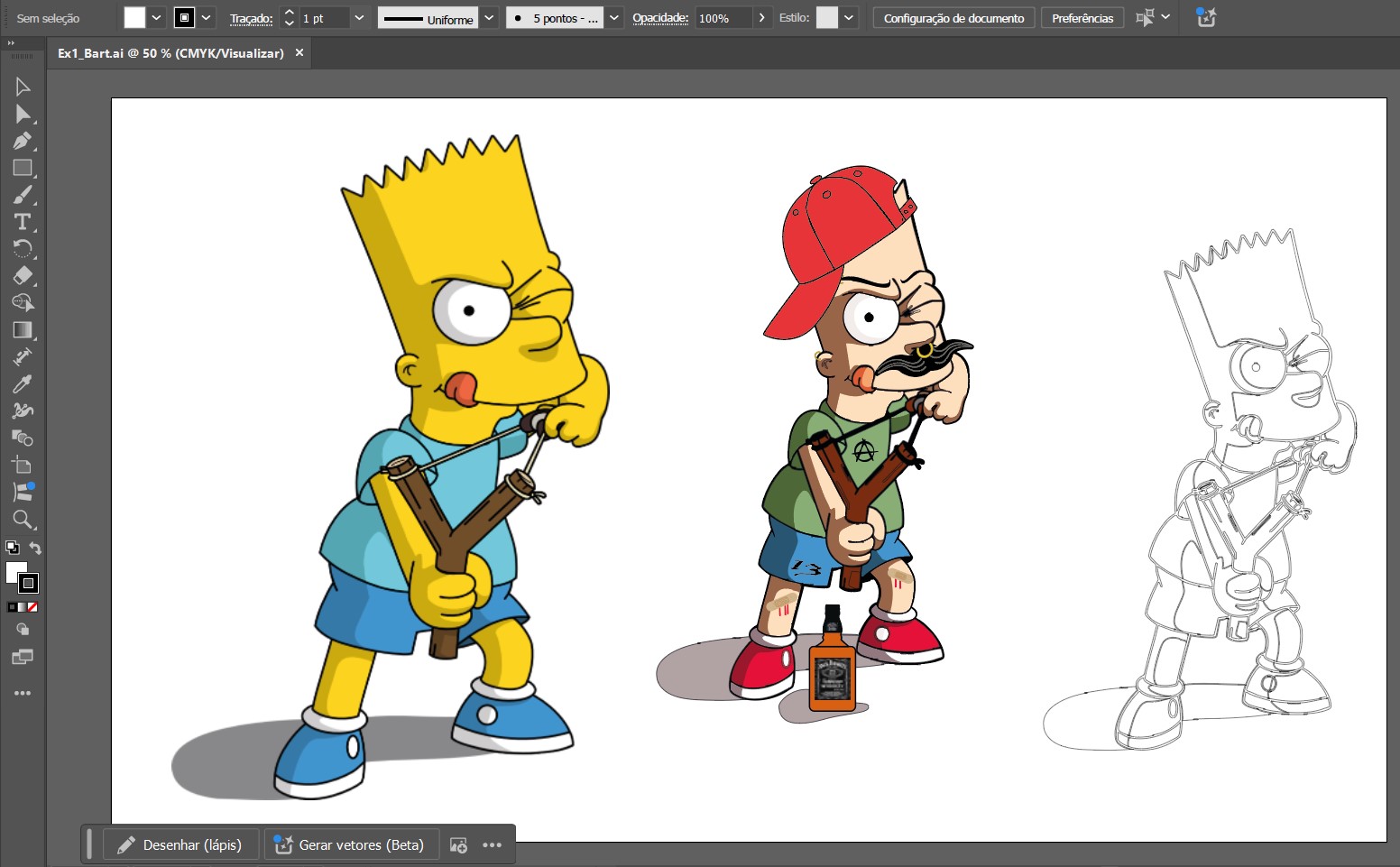
Task: Expand the toolbar with double arrows
Action: 11,42
